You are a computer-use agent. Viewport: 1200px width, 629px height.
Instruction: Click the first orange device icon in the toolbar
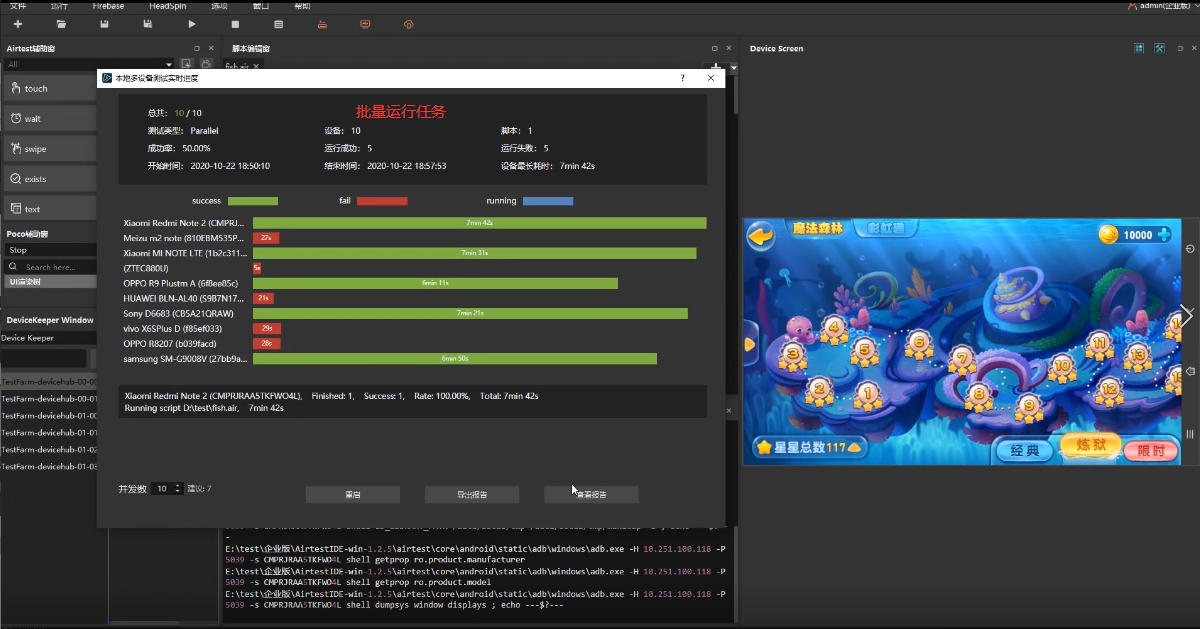click(321, 24)
